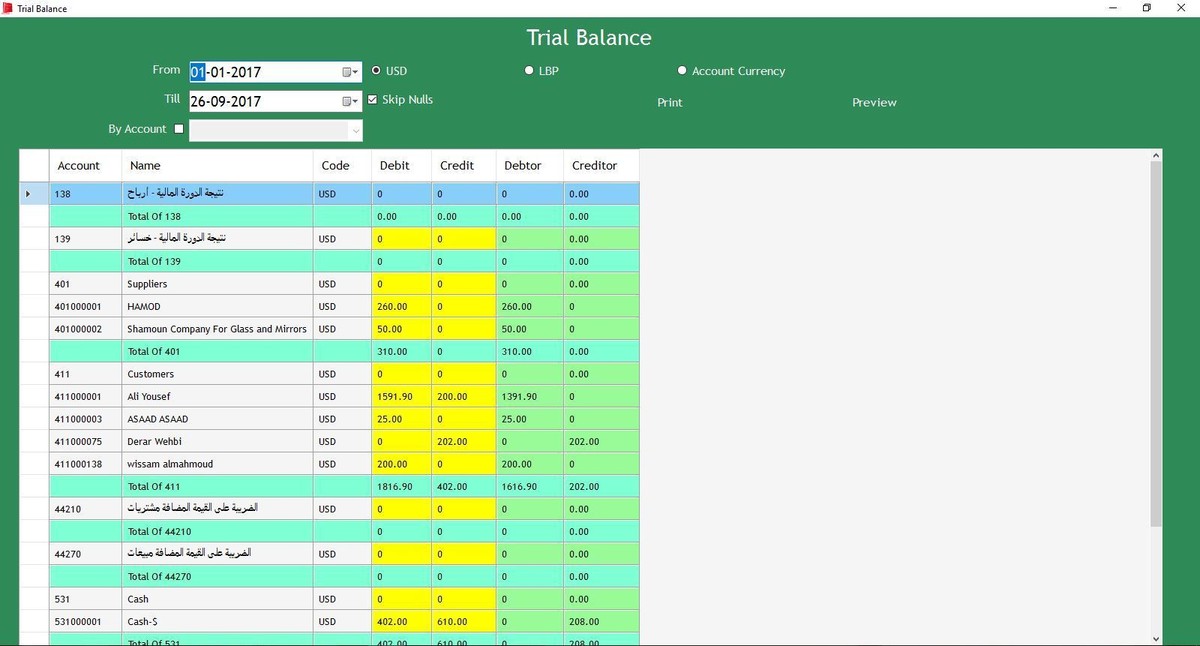Open the From date calendar picker
Image resolution: width=1200 pixels, height=646 pixels.
tap(350, 72)
